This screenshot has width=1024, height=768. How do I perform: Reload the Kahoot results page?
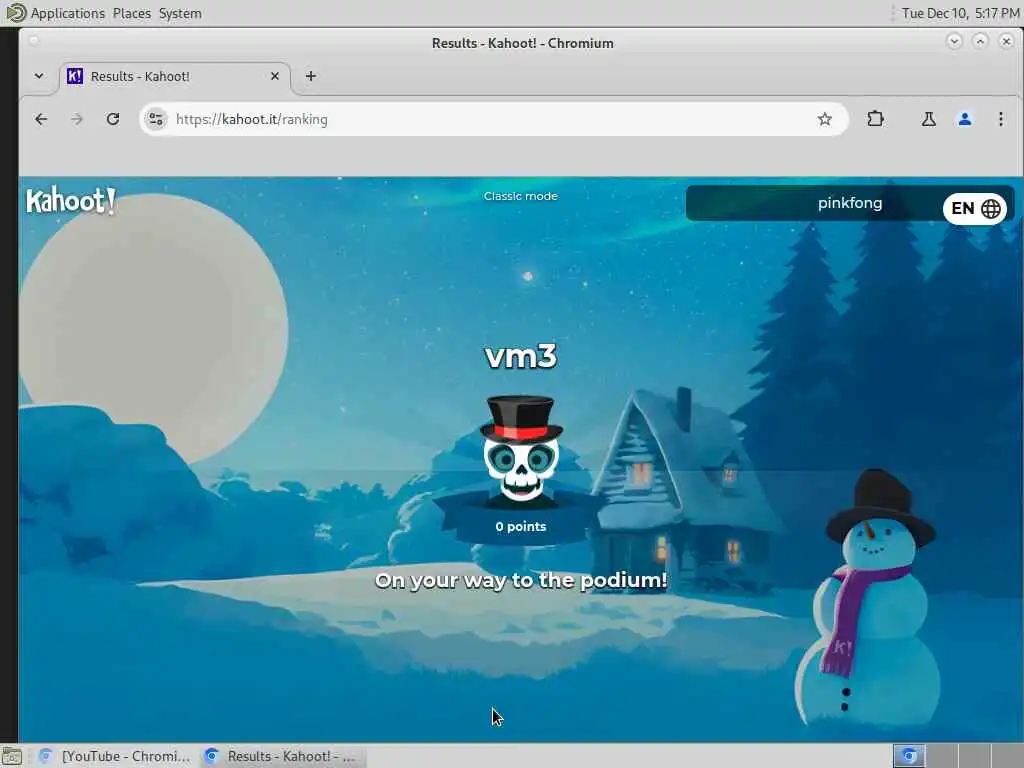coord(113,119)
